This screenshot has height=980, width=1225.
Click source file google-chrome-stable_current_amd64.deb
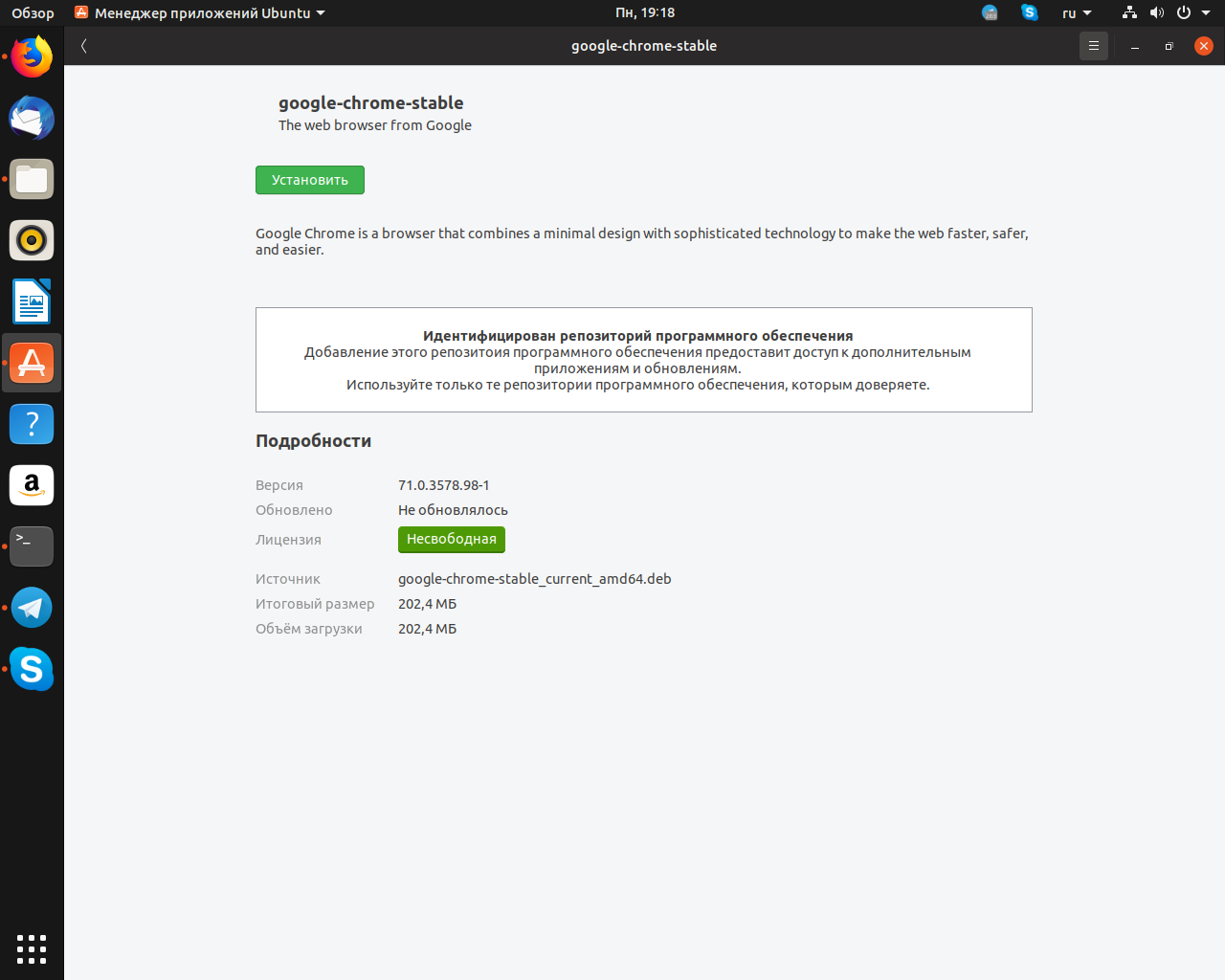point(535,579)
